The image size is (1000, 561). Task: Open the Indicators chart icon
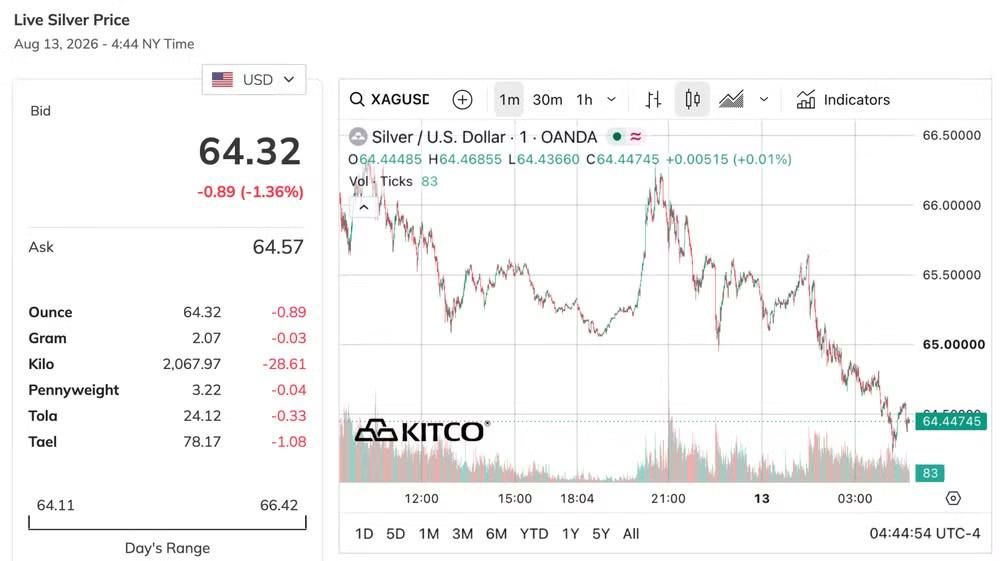coord(806,99)
